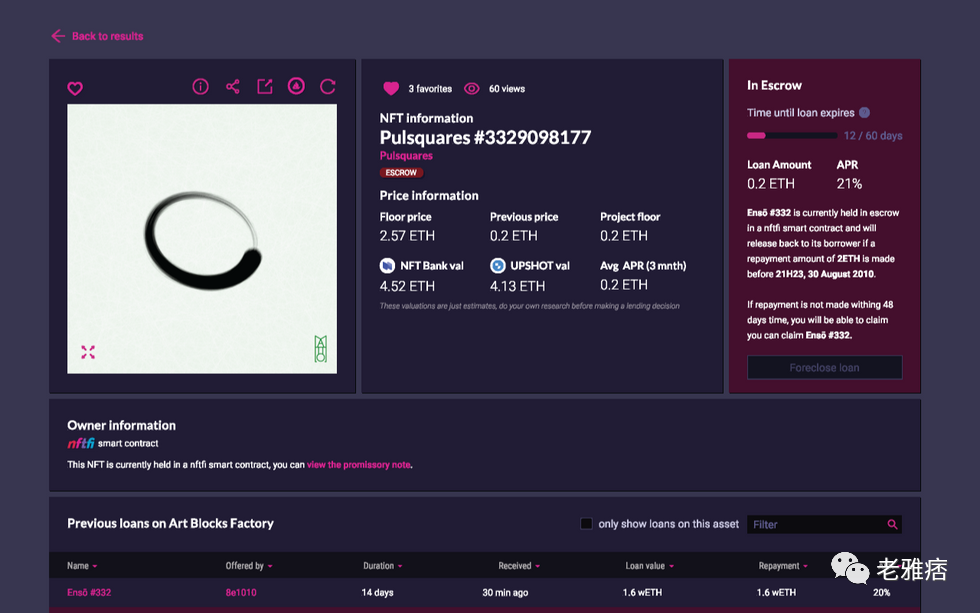Click the Loan Amount 0.2 ETH value
This screenshot has height=613, width=980.
pos(771,184)
